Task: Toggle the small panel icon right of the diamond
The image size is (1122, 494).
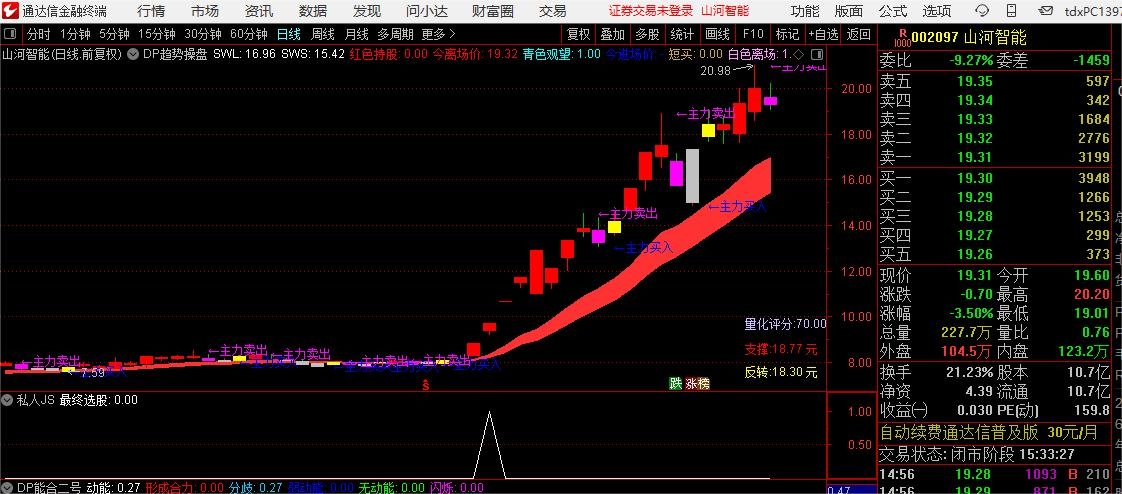Action: [x=816, y=54]
